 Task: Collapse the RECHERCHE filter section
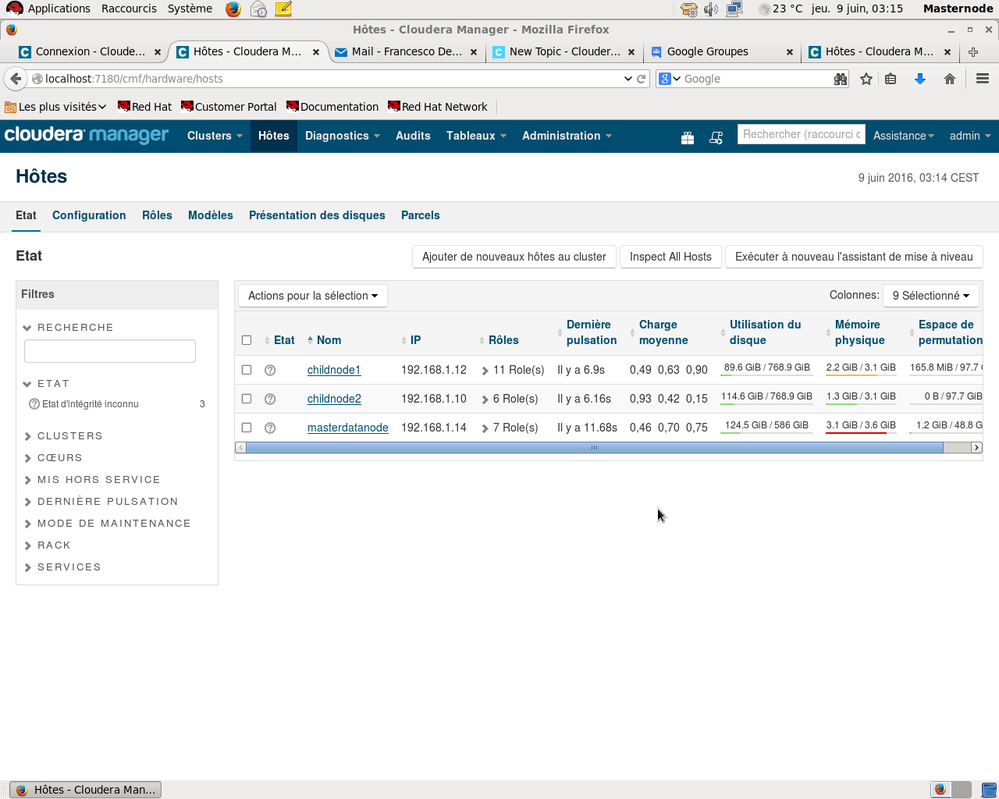point(69,328)
